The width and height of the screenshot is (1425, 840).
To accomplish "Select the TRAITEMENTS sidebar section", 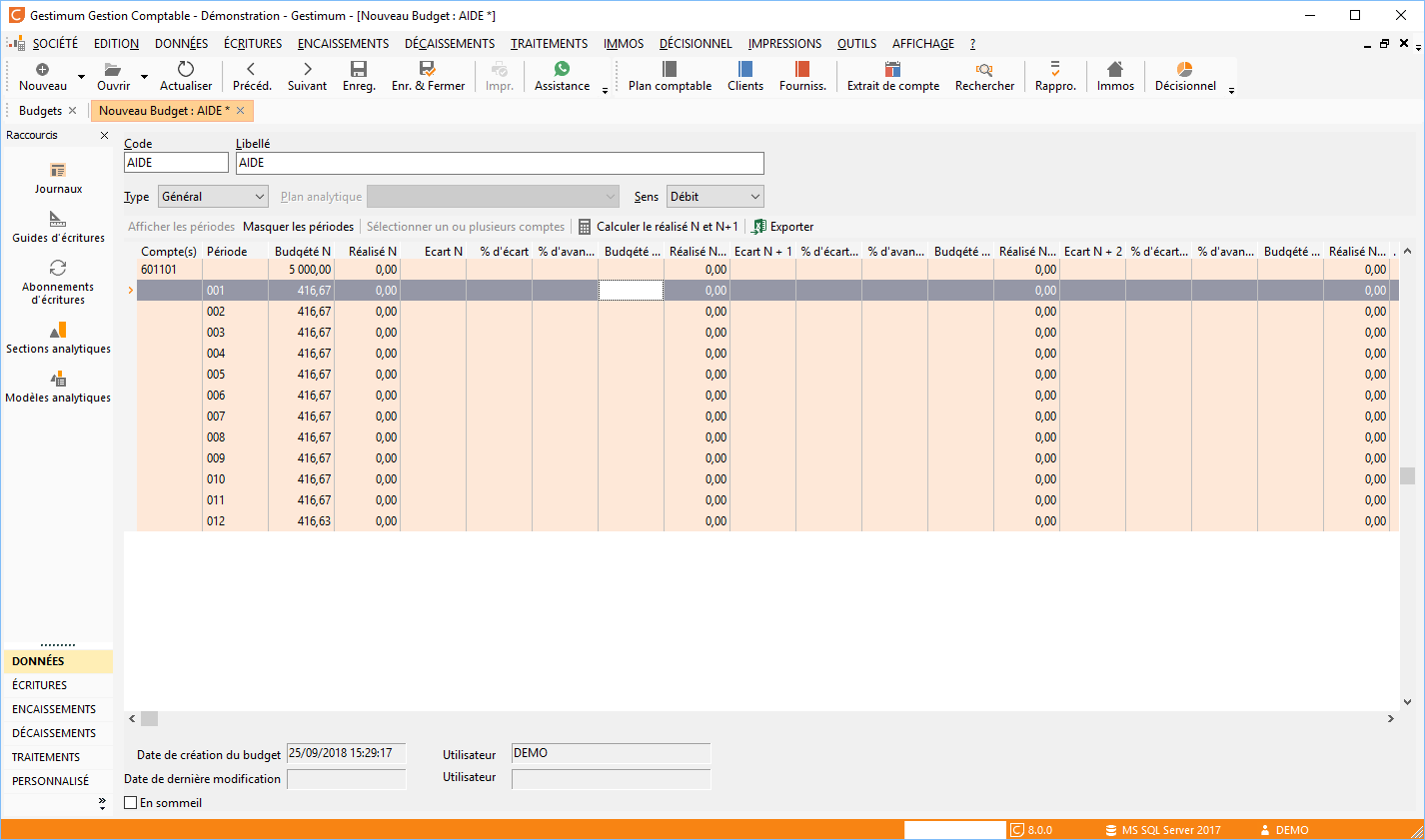I will (58, 757).
